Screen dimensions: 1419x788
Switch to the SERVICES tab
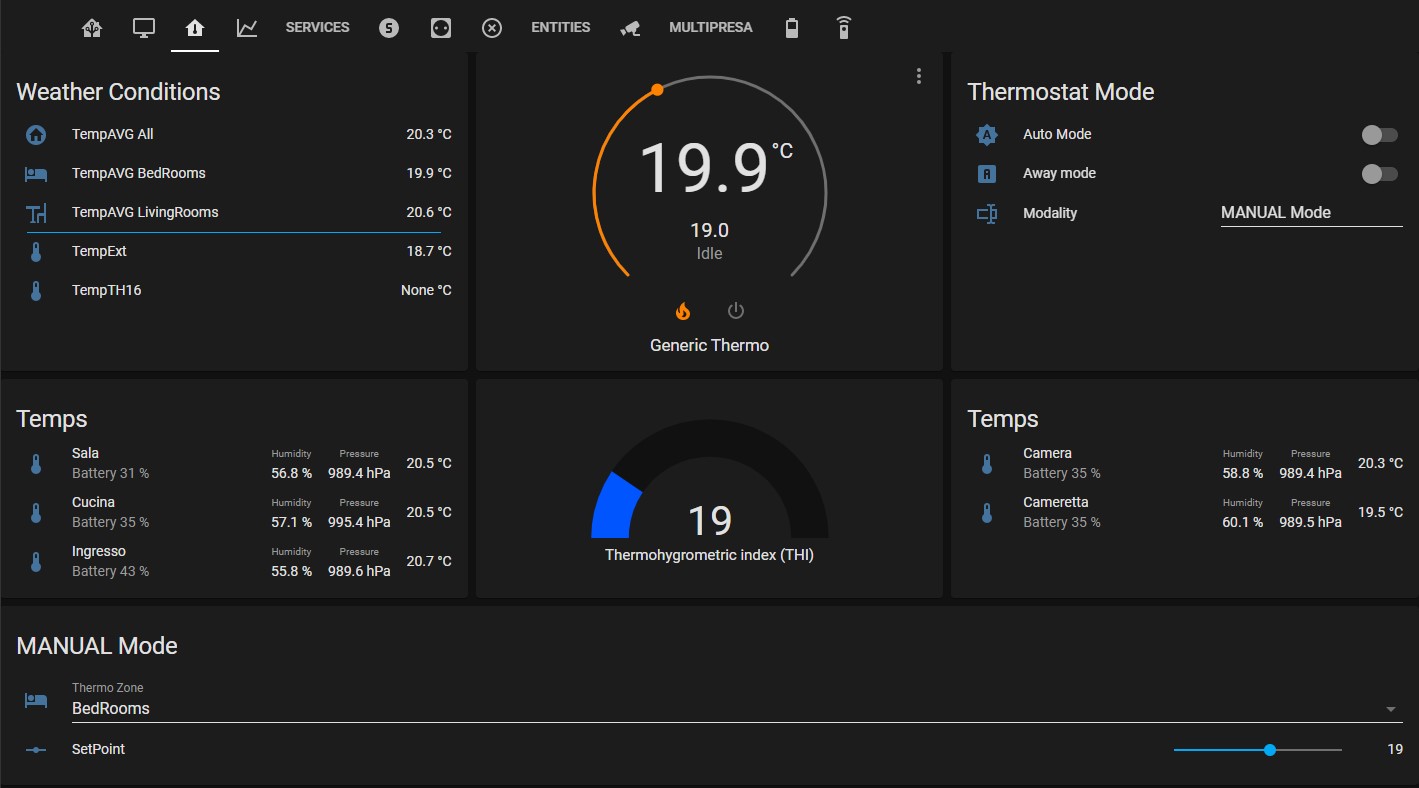tap(318, 28)
